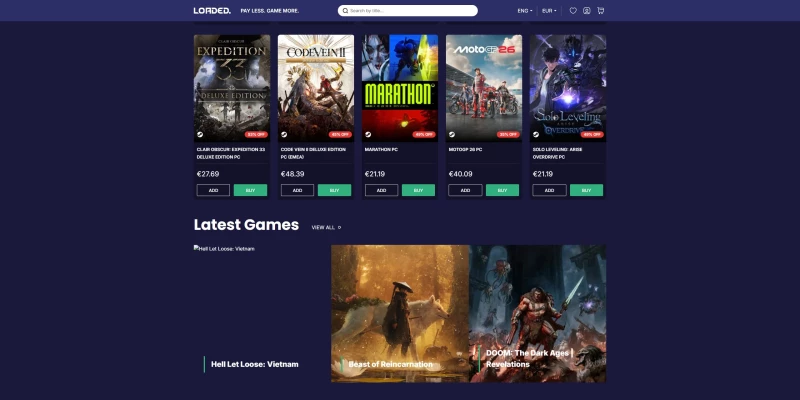Open the ENG language dropdown

coord(524,10)
